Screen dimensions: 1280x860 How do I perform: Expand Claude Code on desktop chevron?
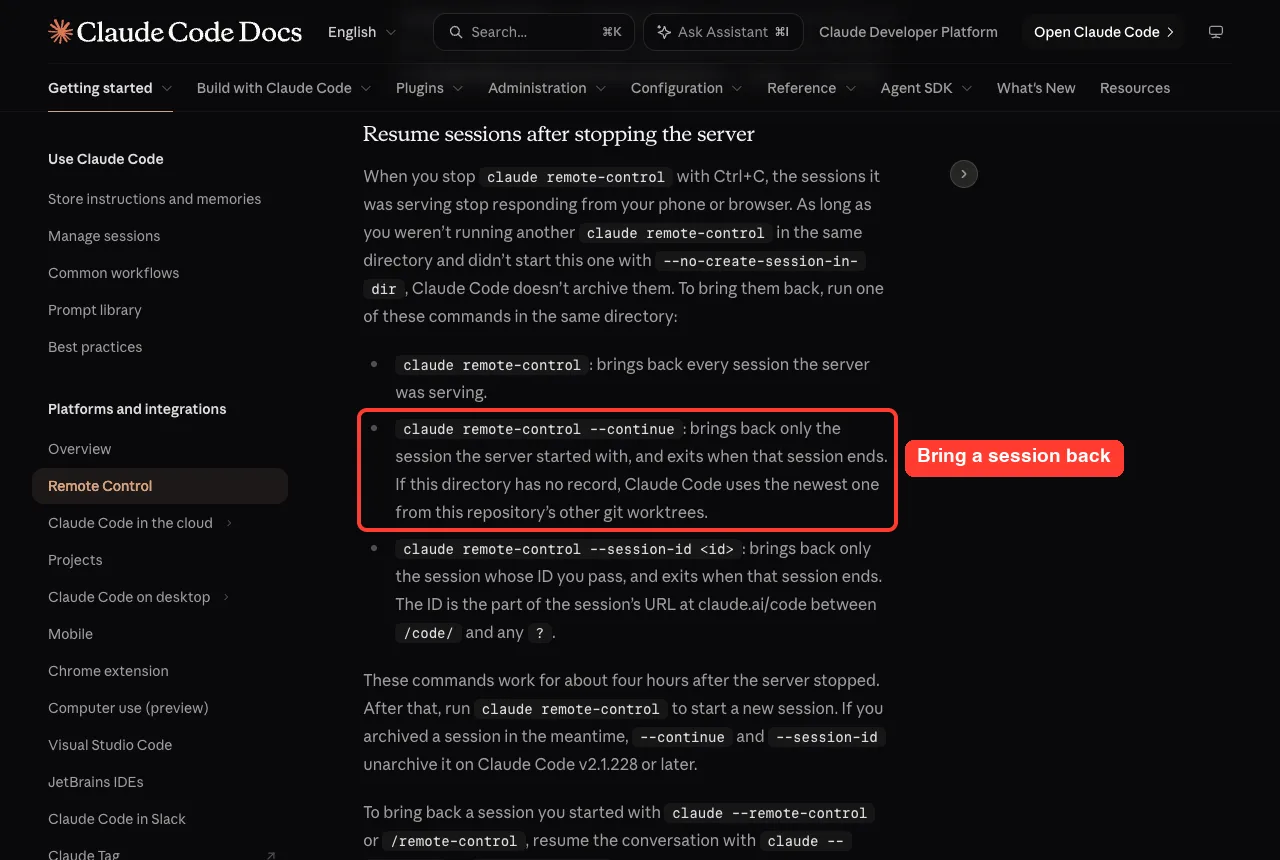pyautogui.click(x=226, y=597)
